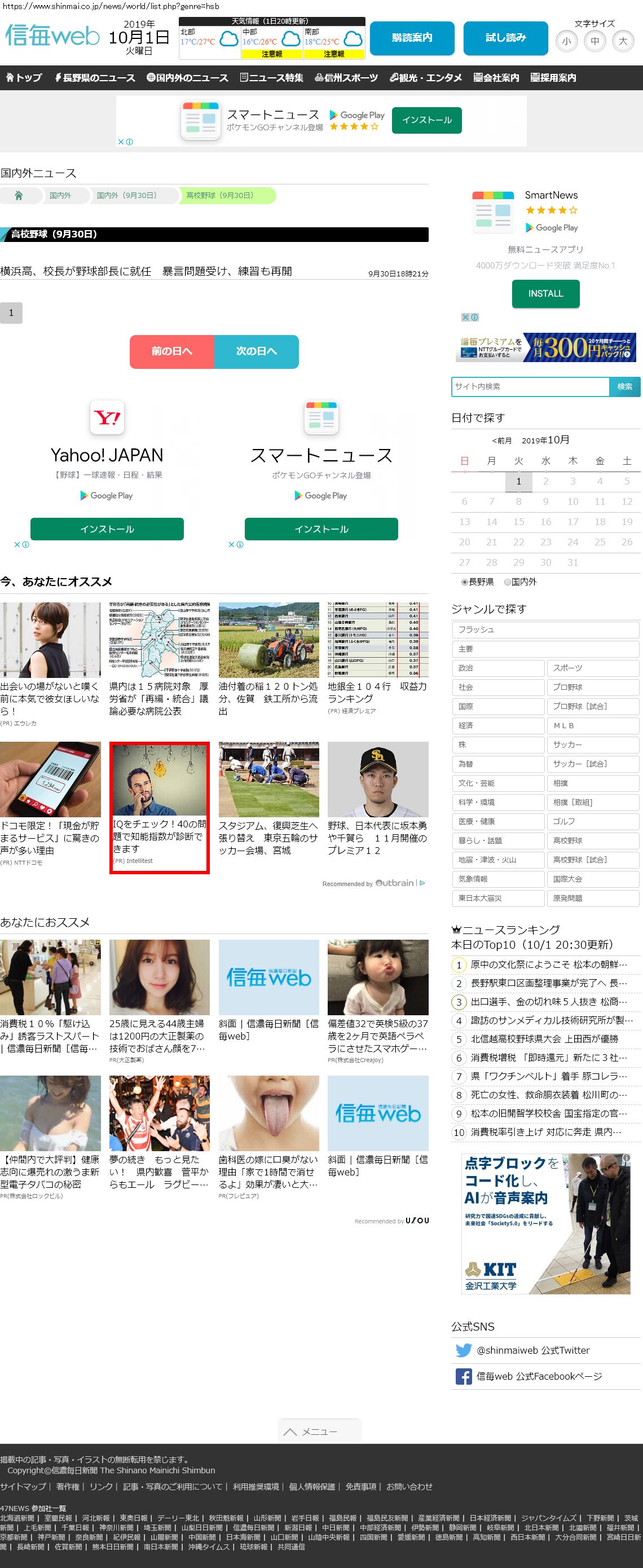The height and width of the screenshot is (1568, 643).
Task: Open 長野県のニュース in navigation bar
Action: coord(95,78)
